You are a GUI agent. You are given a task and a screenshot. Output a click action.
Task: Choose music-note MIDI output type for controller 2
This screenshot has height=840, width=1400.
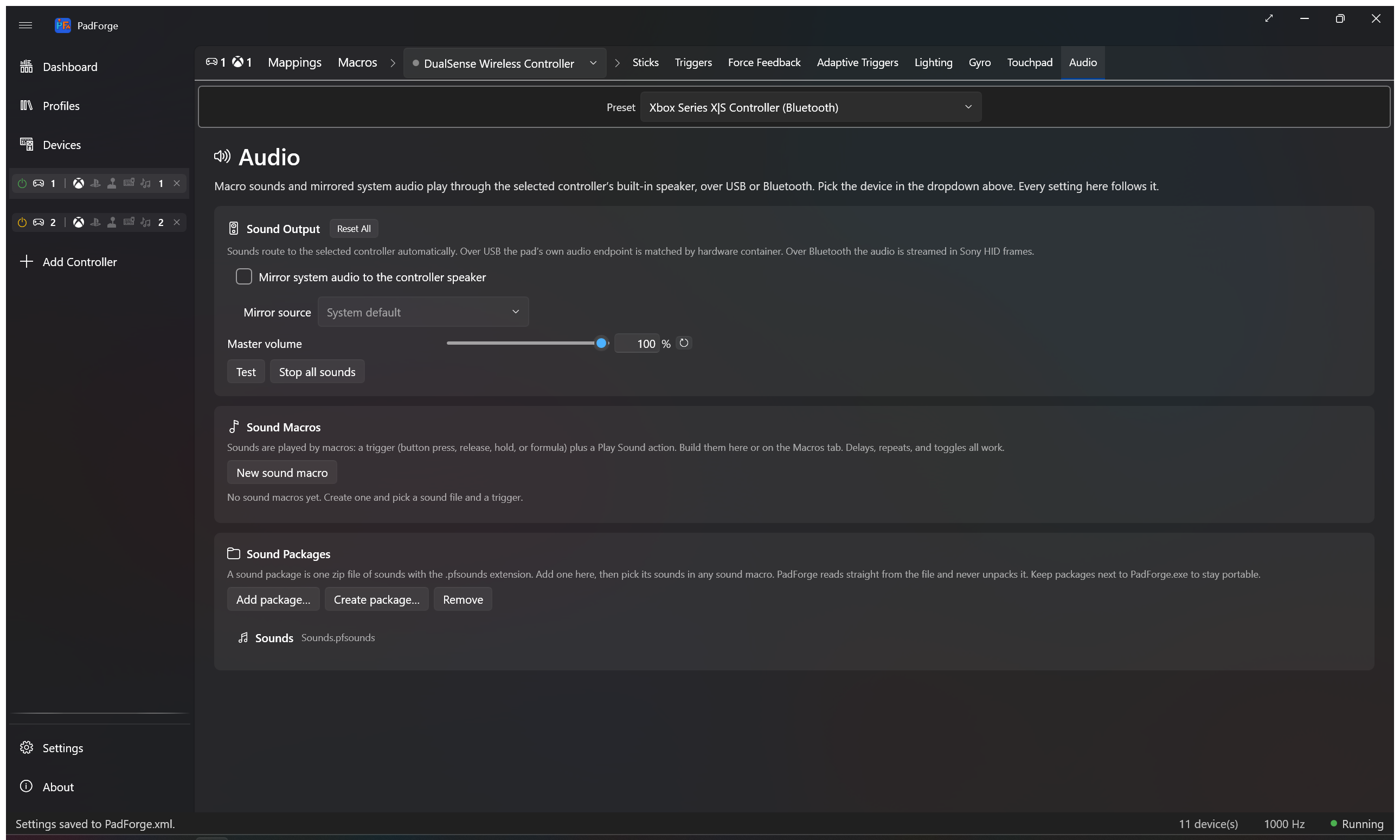[x=145, y=222]
